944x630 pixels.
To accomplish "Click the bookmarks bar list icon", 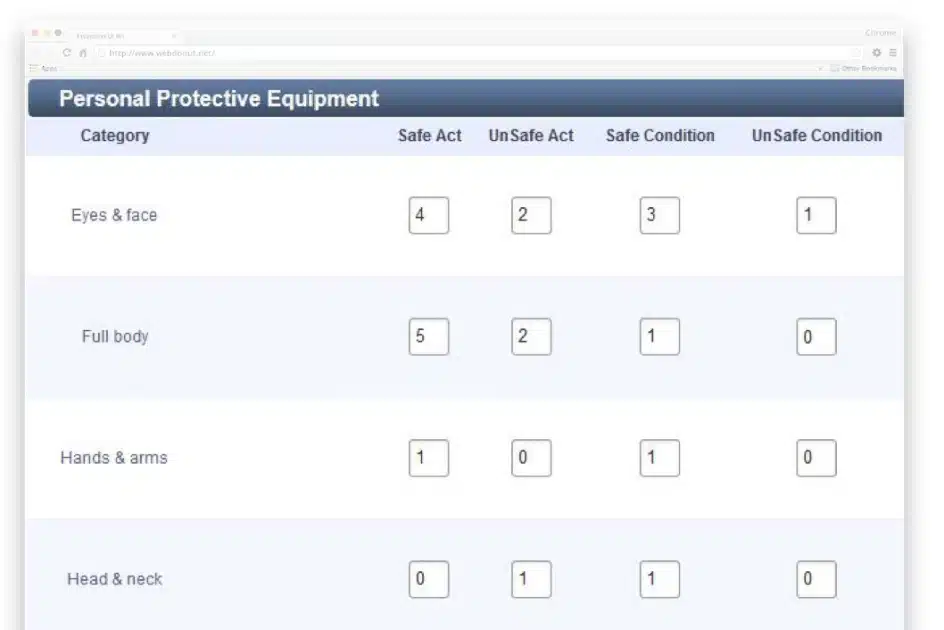I will (33, 67).
